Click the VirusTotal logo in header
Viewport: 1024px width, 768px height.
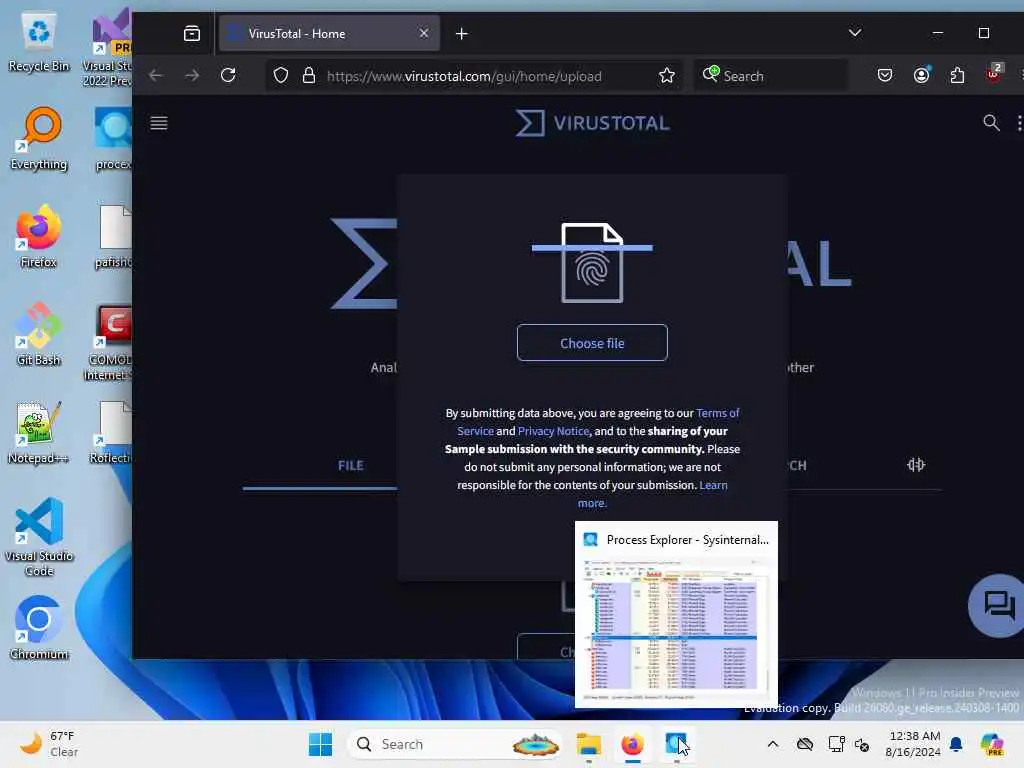(x=592, y=123)
